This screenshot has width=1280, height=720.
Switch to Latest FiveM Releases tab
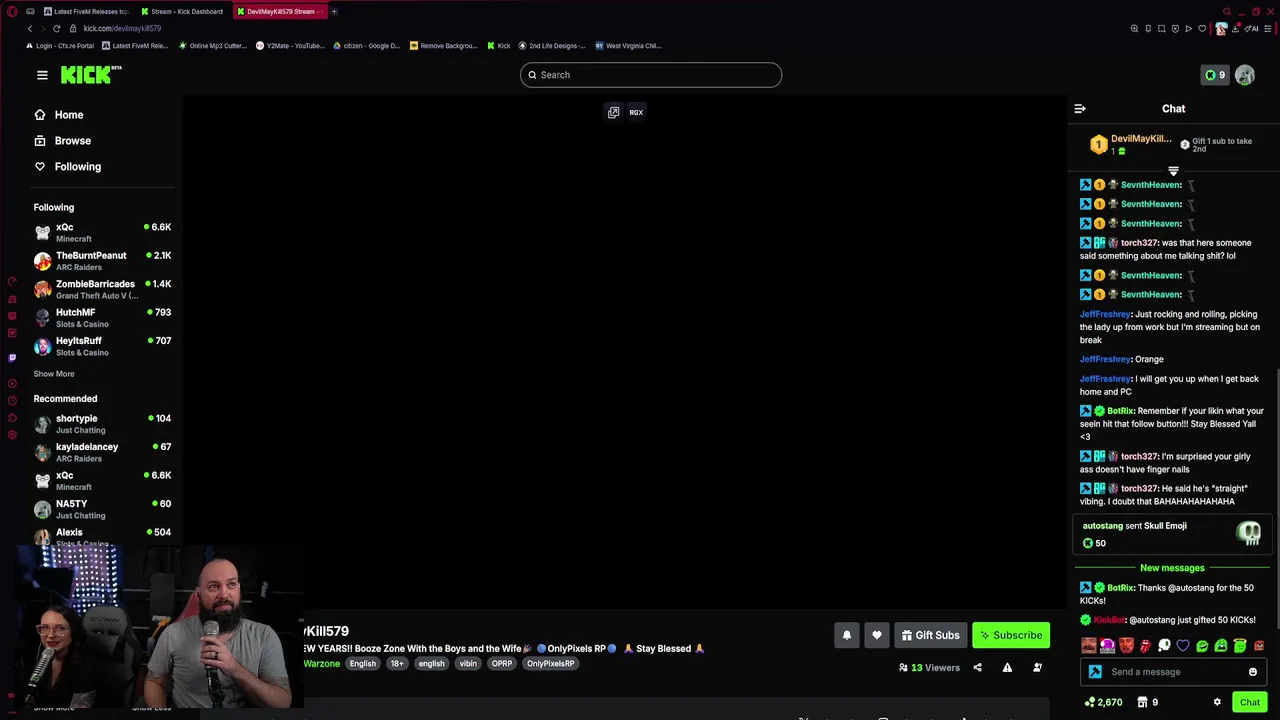pos(88,11)
